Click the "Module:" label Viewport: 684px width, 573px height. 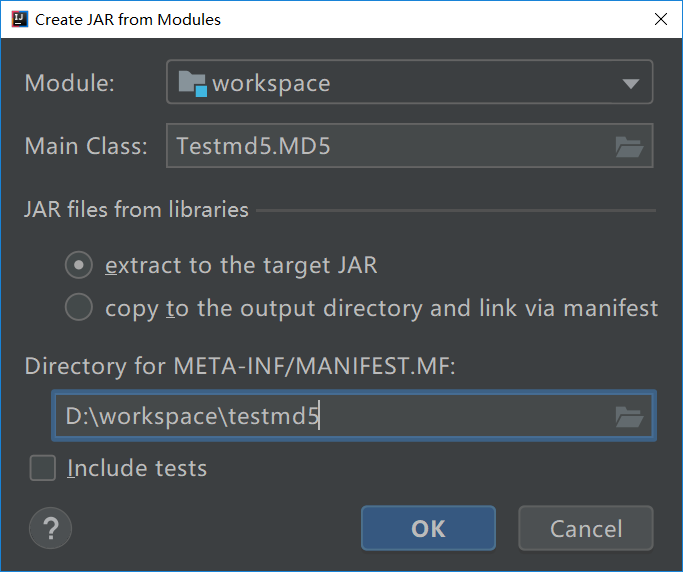pos(70,84)
